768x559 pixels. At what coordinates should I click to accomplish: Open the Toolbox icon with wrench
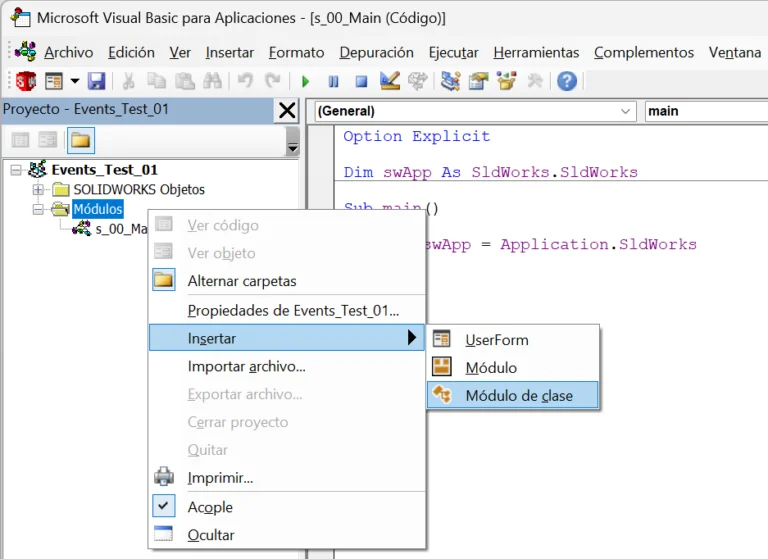point(535,81)
